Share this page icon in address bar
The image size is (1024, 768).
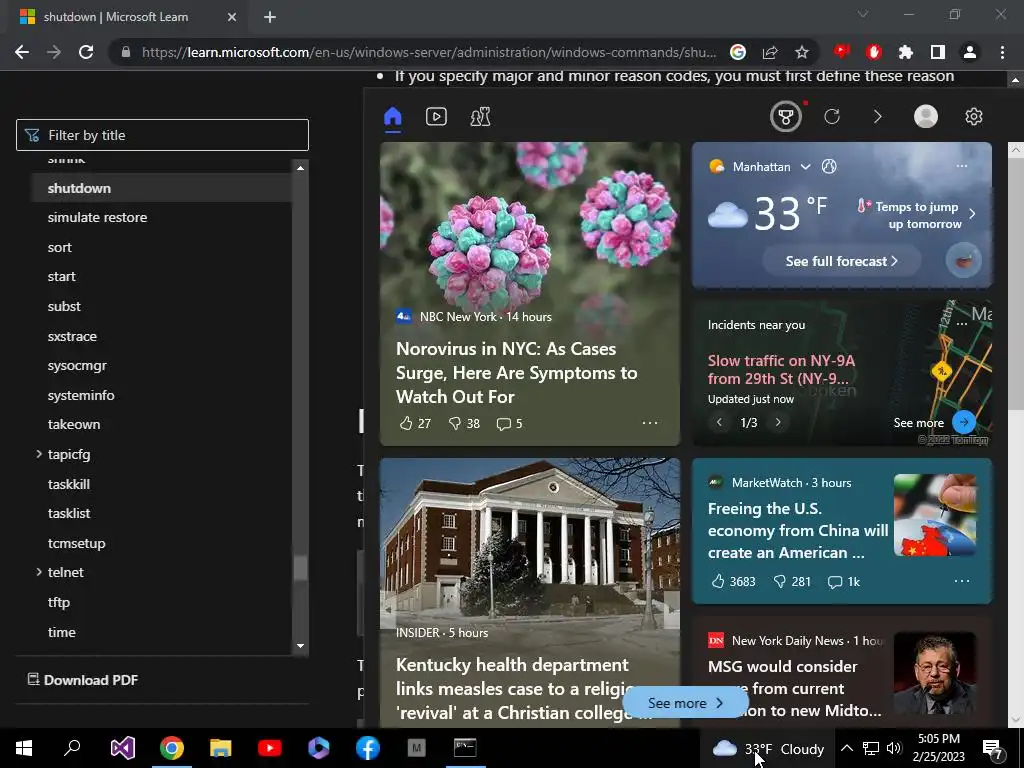click(x=770, y=52)
